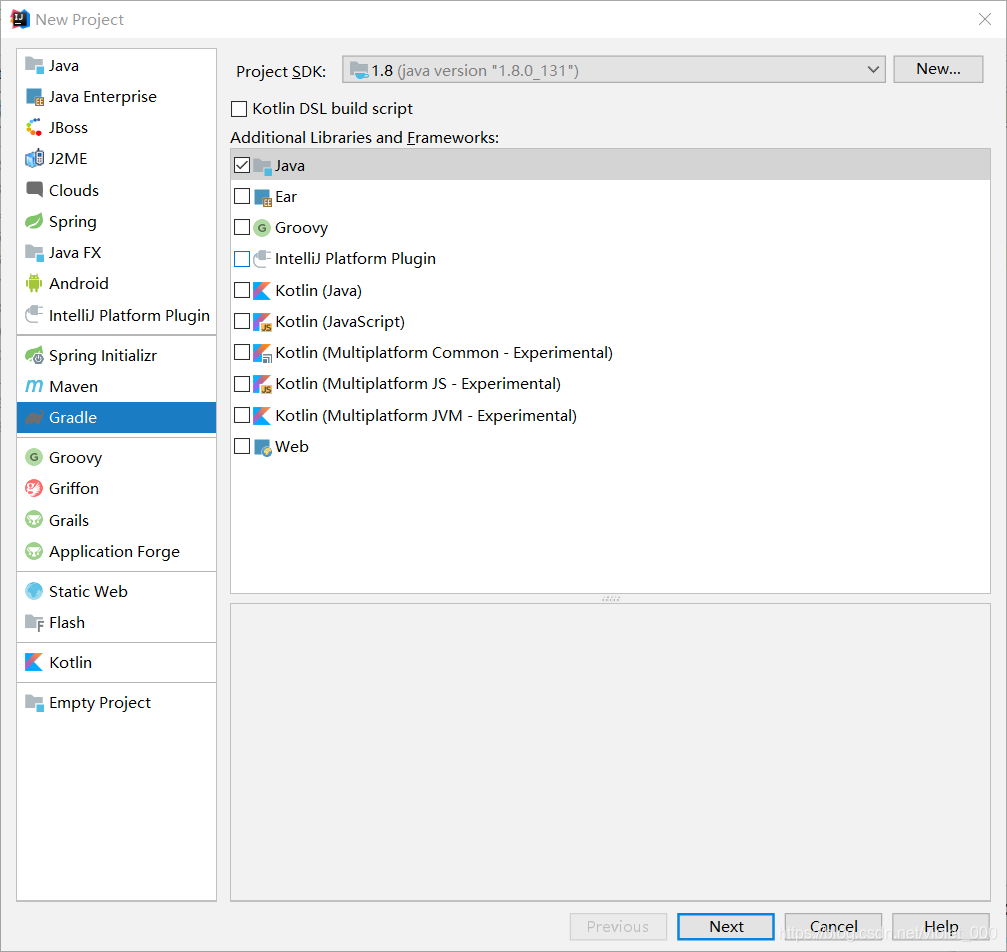The height and width of the screenshot is (952, 1007).
Task: Choose the Application Forge label
Action: 114,552
